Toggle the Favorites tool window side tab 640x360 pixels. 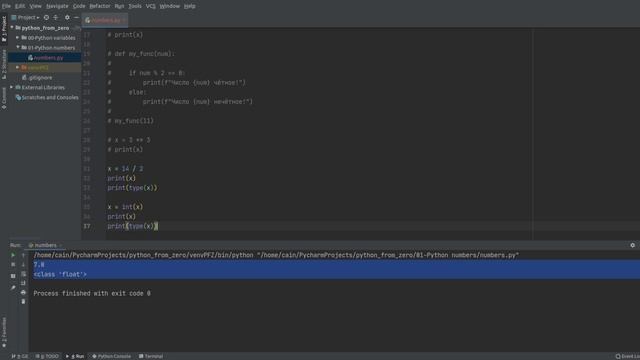[x=4, y=332]
